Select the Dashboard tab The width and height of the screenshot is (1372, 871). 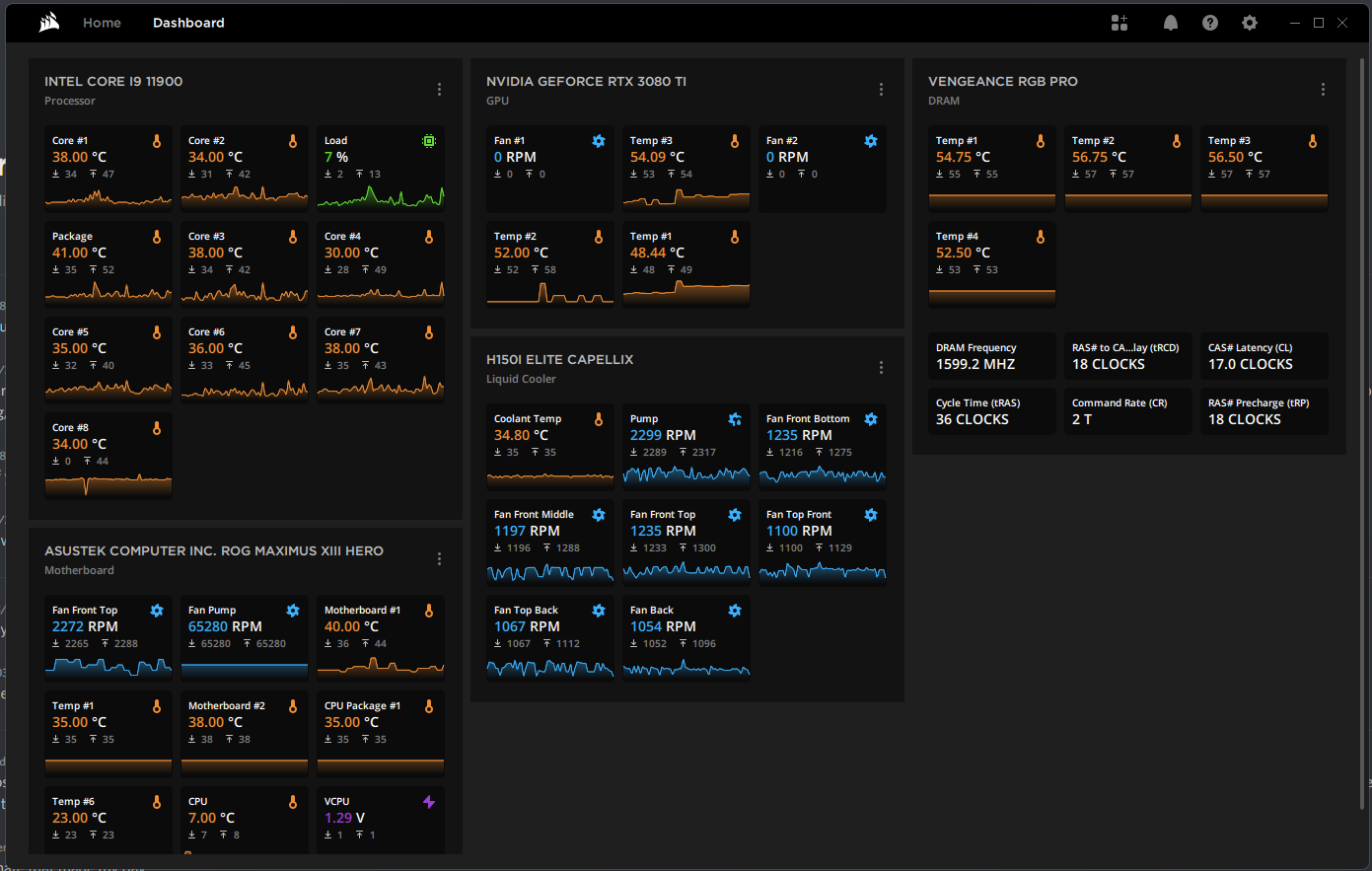[x=188, y=23]
